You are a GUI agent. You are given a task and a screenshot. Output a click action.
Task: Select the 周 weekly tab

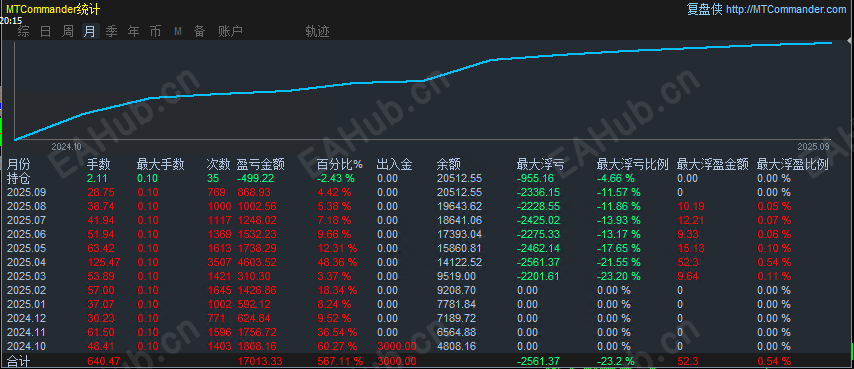click(68, 32)
